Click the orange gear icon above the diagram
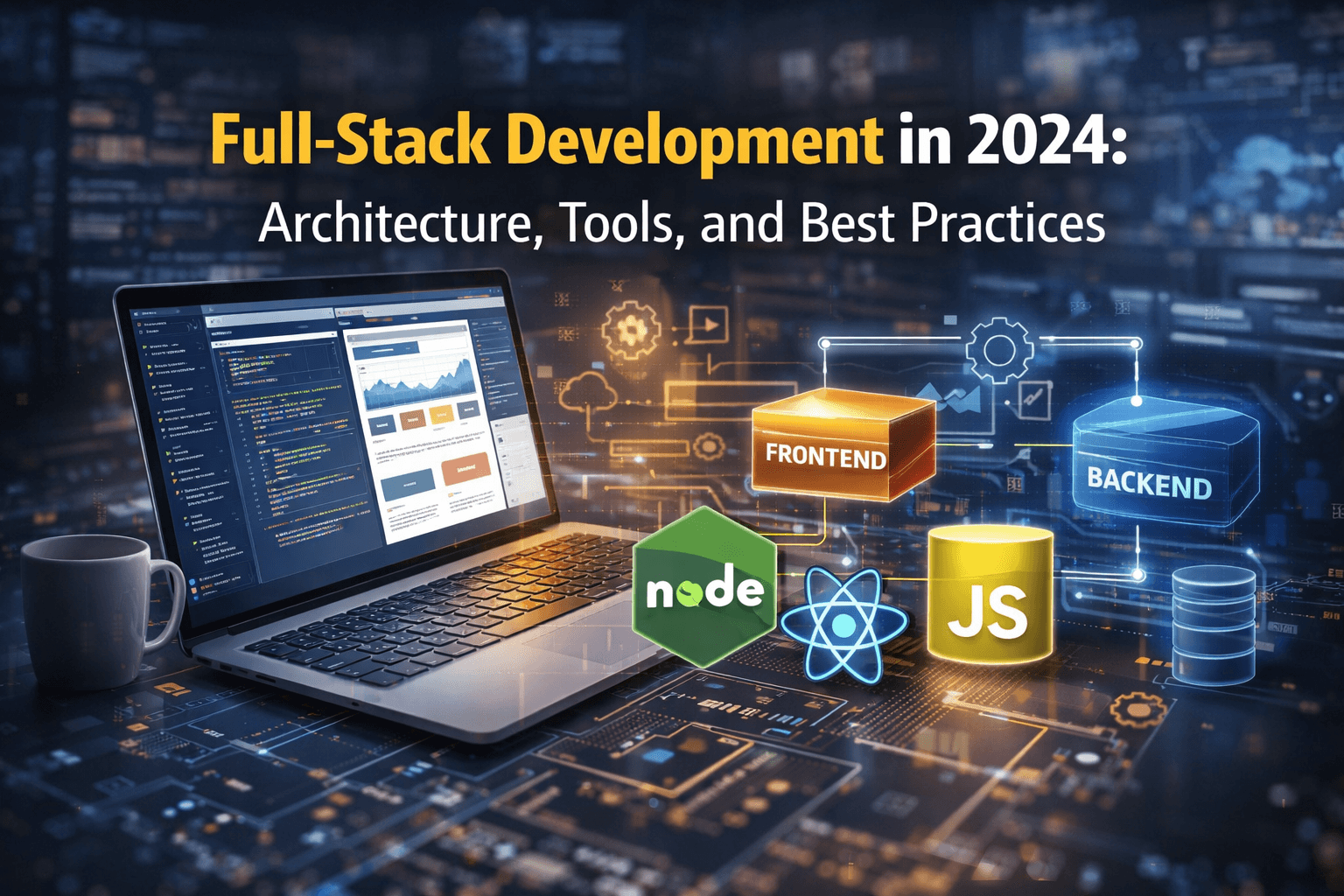 (630, 330)
